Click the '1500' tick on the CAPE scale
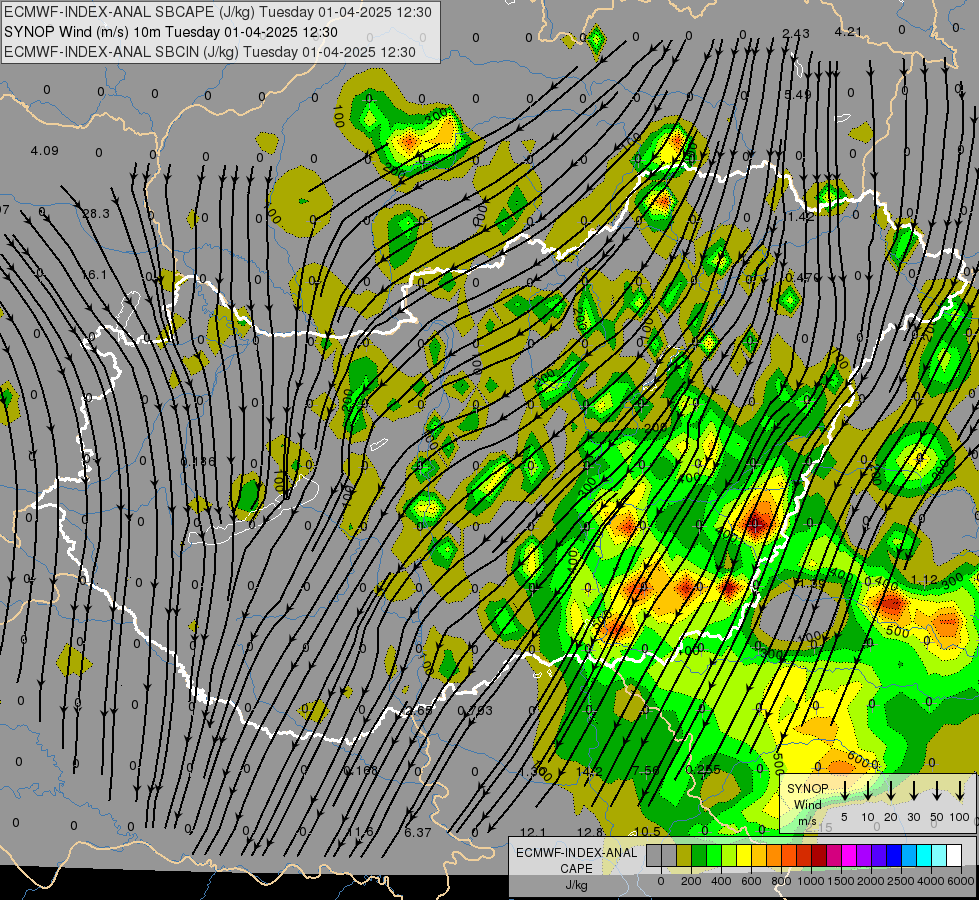 coord(841,881)
